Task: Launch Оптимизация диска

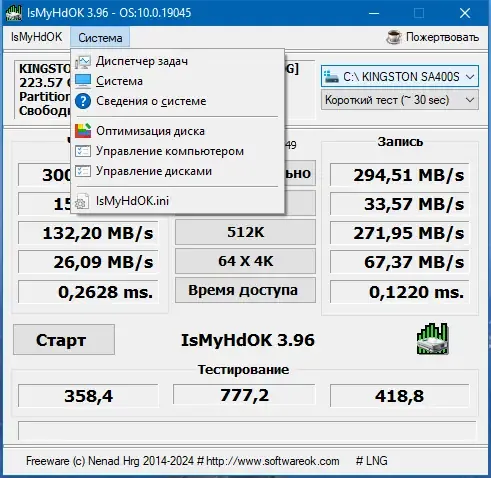Action: coord(178,131)
